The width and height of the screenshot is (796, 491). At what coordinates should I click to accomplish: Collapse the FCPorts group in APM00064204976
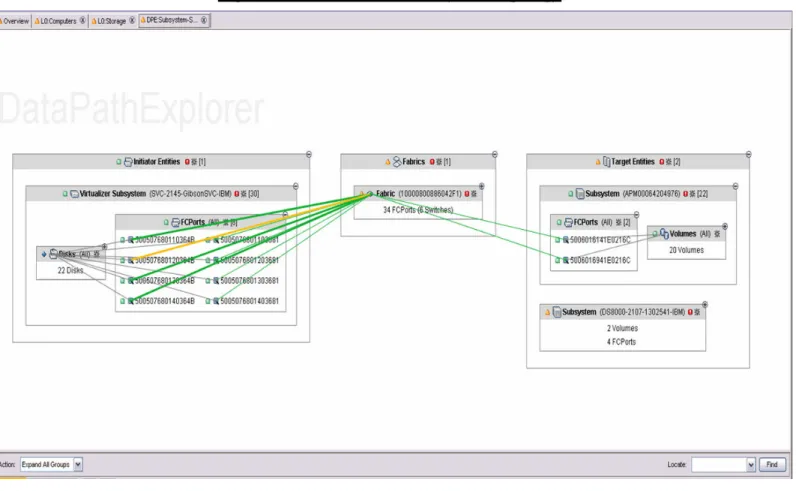636,215
